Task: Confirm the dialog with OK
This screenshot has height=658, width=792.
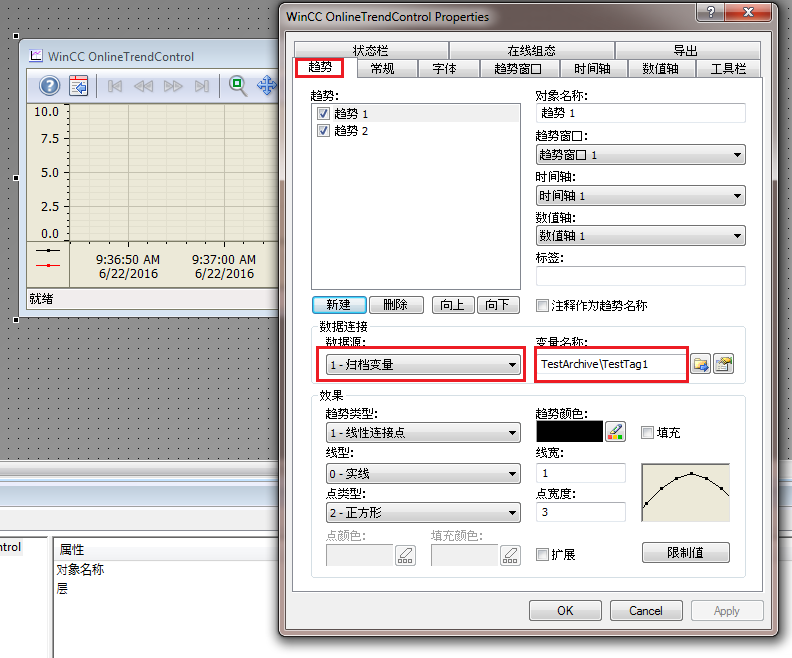Action: click(565, 611)
